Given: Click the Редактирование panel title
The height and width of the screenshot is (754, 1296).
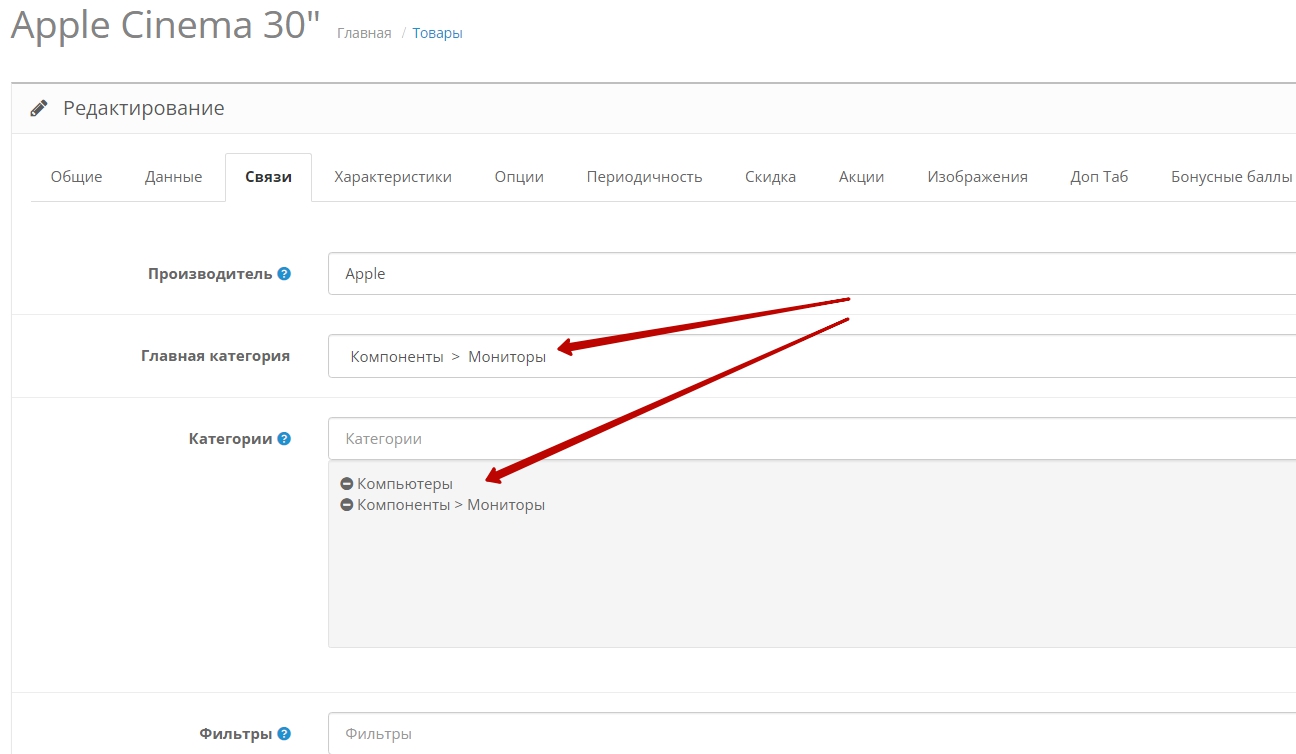Looking at the screenshot, I should pos(144,108).
